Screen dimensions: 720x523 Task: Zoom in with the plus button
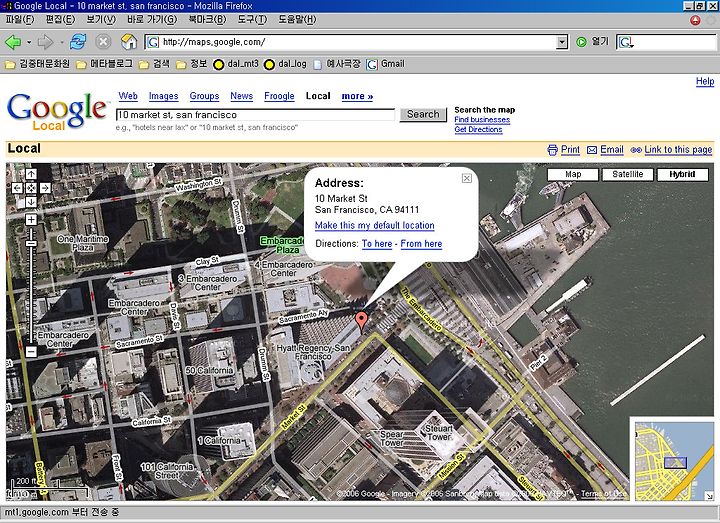coord(31,219)
